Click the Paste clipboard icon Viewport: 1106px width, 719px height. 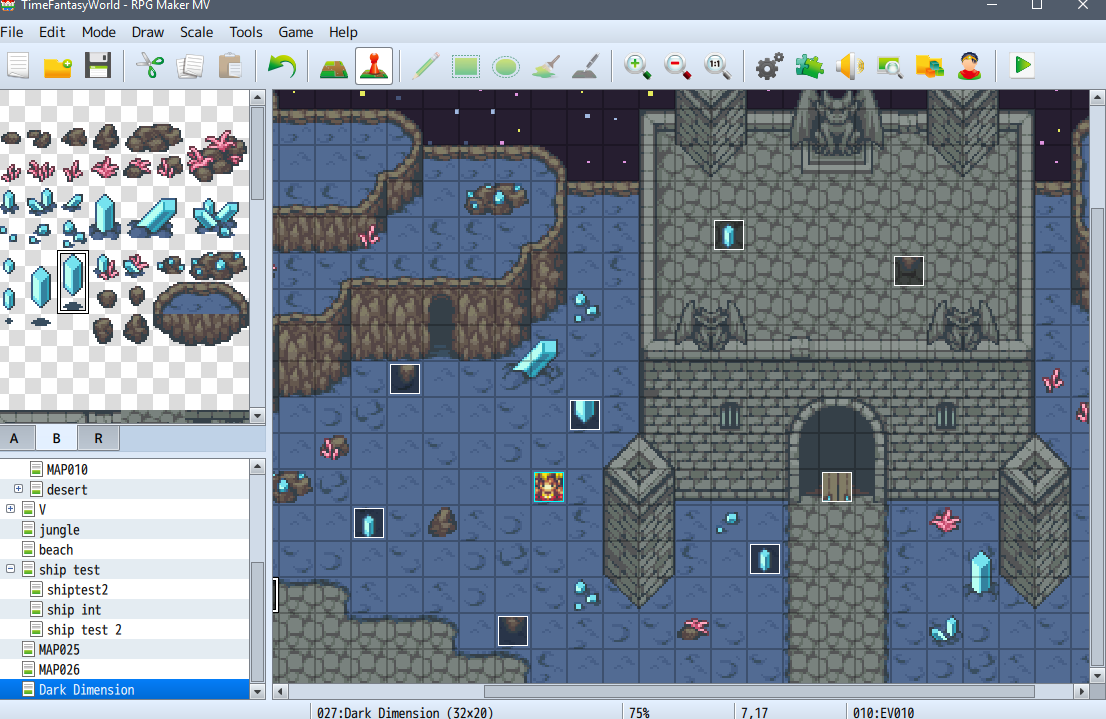(x=230, y=66)
